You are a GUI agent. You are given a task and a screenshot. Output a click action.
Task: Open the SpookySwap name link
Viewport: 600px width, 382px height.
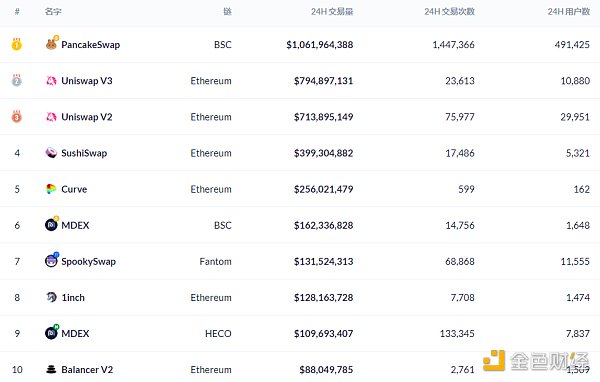click(88, 261)
